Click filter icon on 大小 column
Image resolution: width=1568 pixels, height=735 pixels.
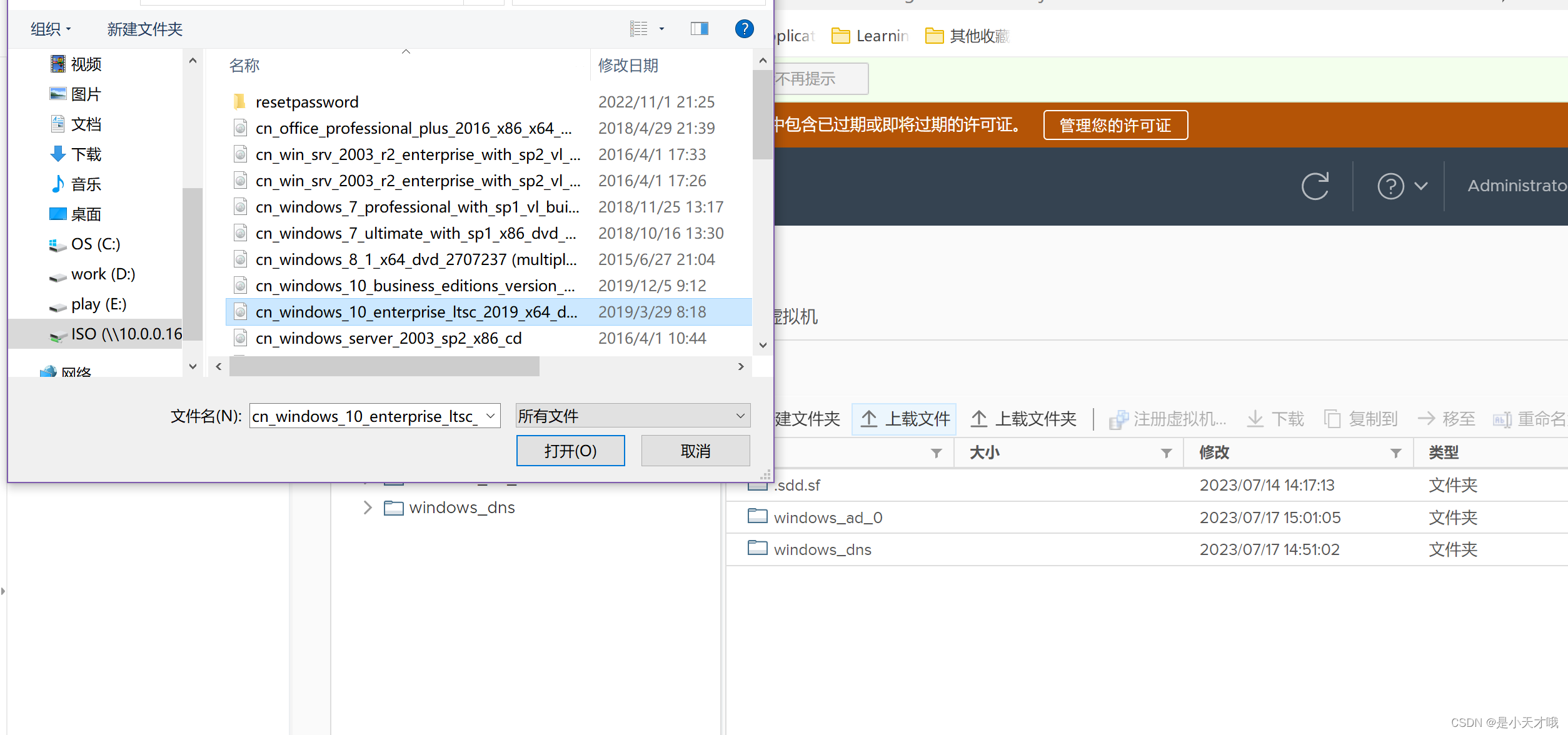(1166, 453)
